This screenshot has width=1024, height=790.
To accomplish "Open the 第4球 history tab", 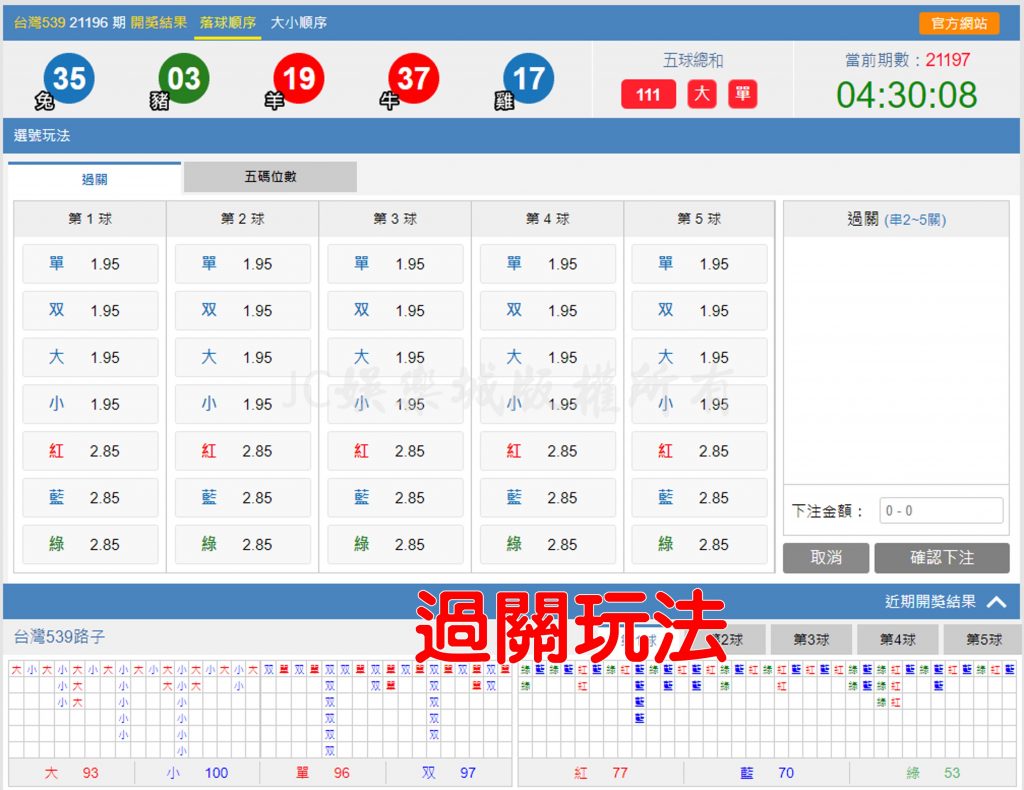I will click(897, 639).
